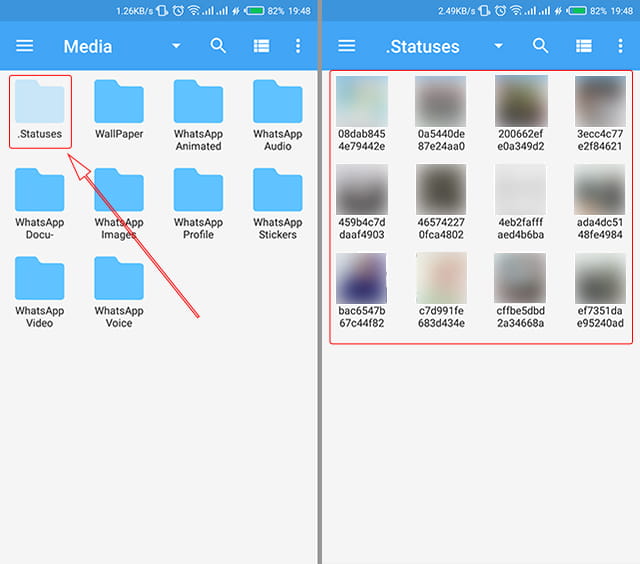The image size is (640, 564).
Task: Open file 200662ef e0a349d2 thumbnail
Action: (x=520, y=101)
